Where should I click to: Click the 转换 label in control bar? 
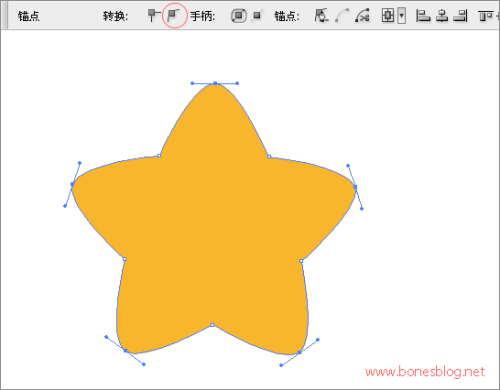coord(115,16)
